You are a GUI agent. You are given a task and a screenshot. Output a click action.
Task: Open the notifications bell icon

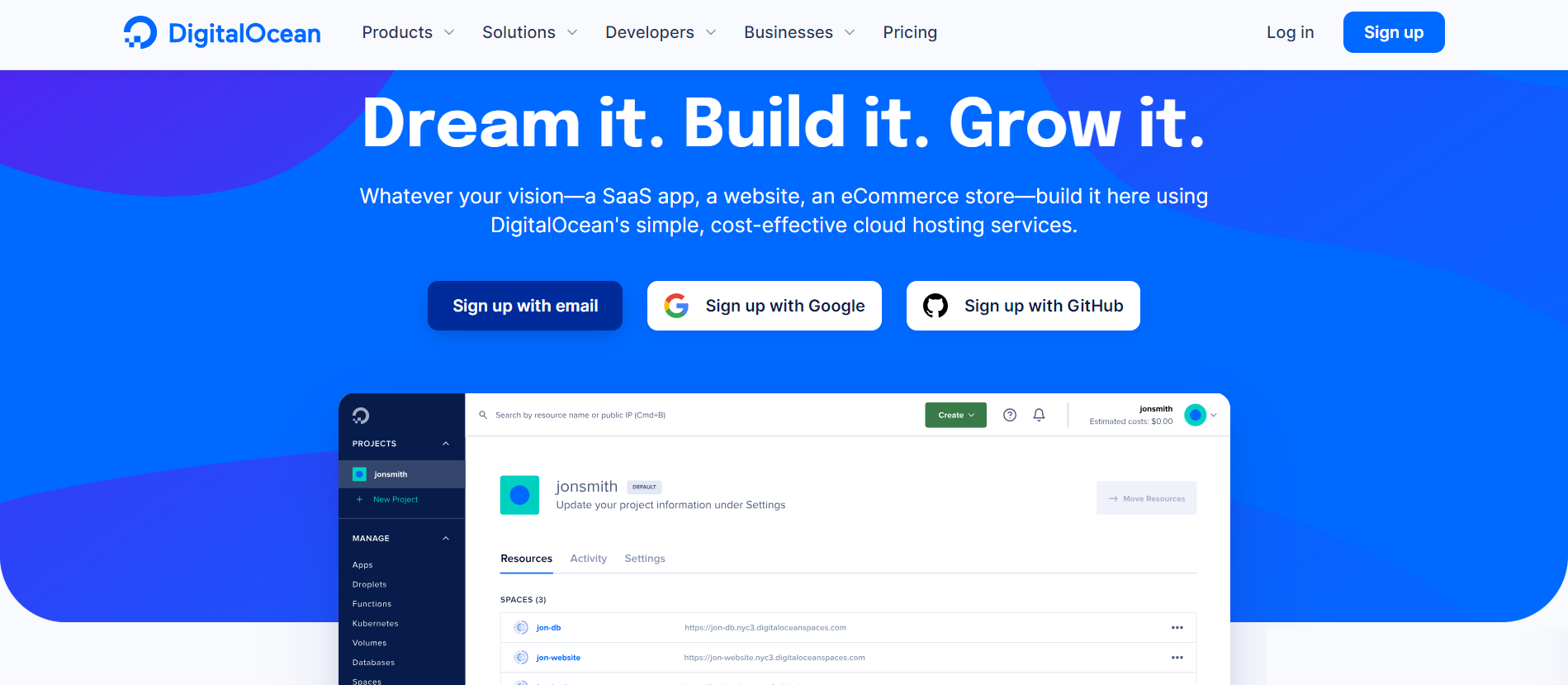coord(1039,415)
